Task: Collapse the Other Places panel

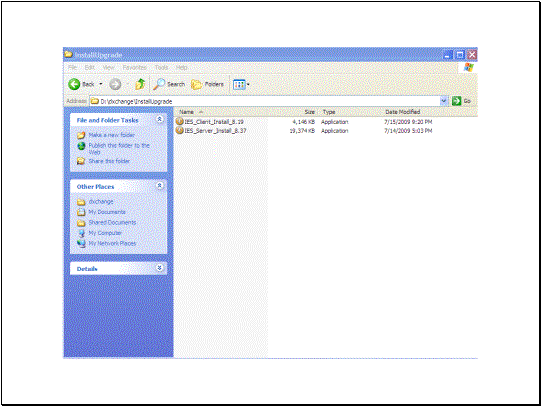Action: click(x=159, y=186)
